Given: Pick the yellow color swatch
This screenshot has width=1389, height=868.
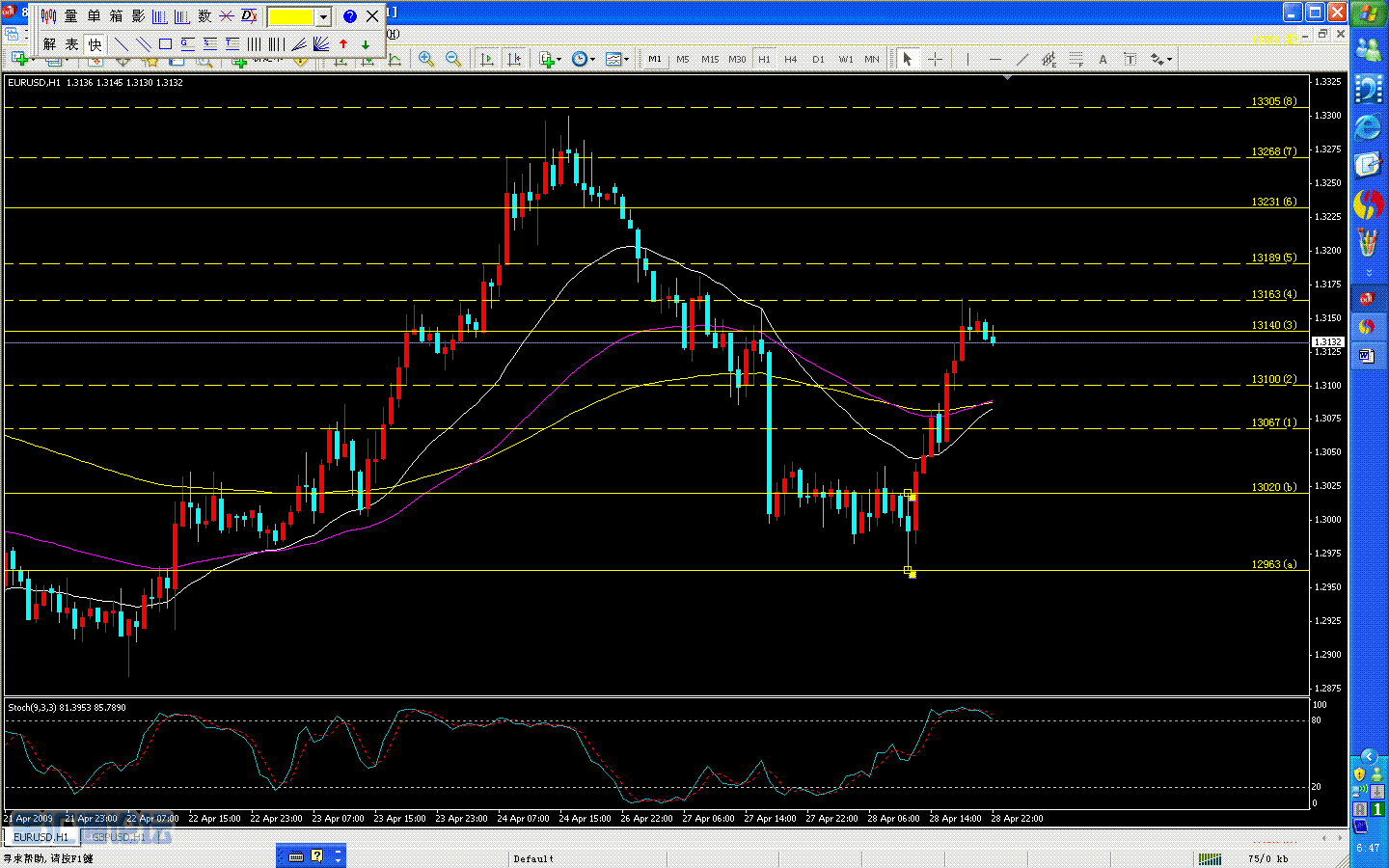Looking at the screenshot, I should click(x=290, y=16).
